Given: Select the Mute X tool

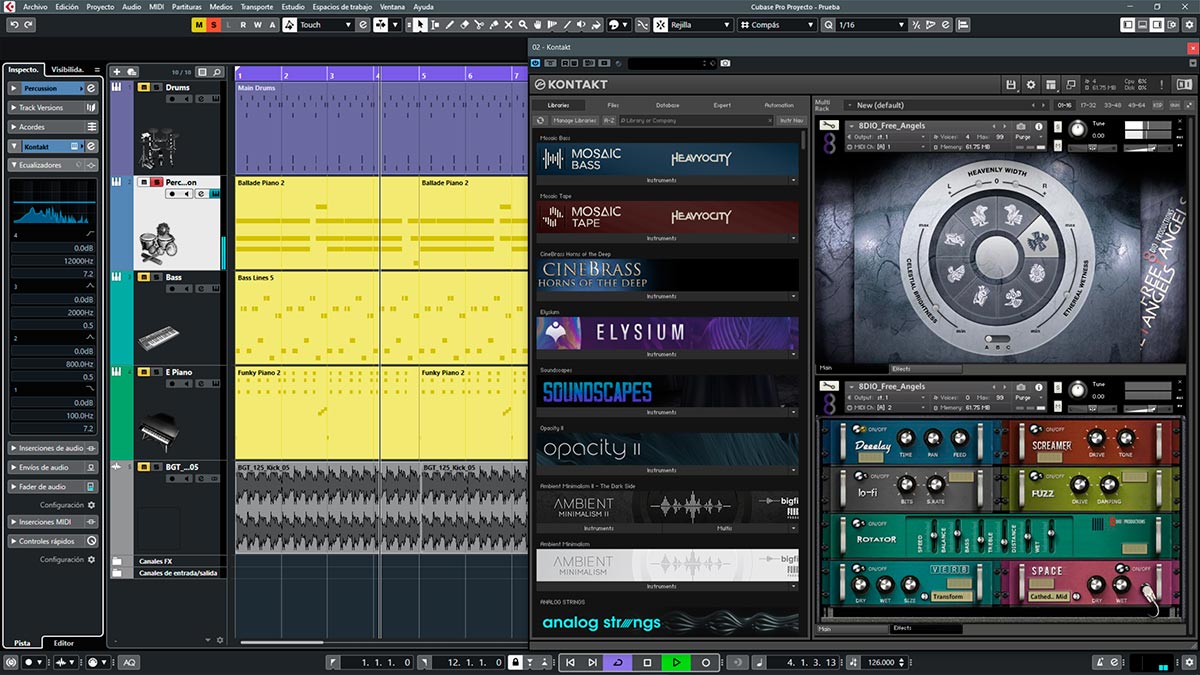Looking at the screenshot, I should [x=508, y=25].
